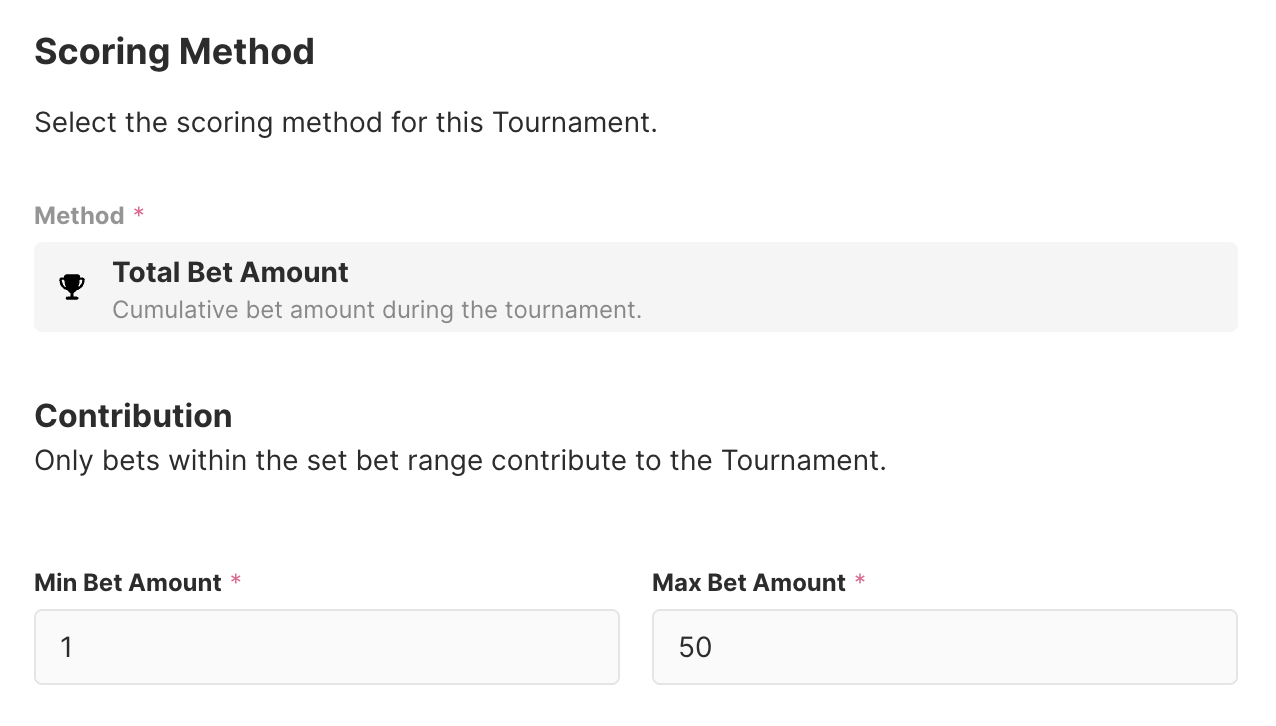Click the 'Max Bet Amount' label

pos(749,583)
